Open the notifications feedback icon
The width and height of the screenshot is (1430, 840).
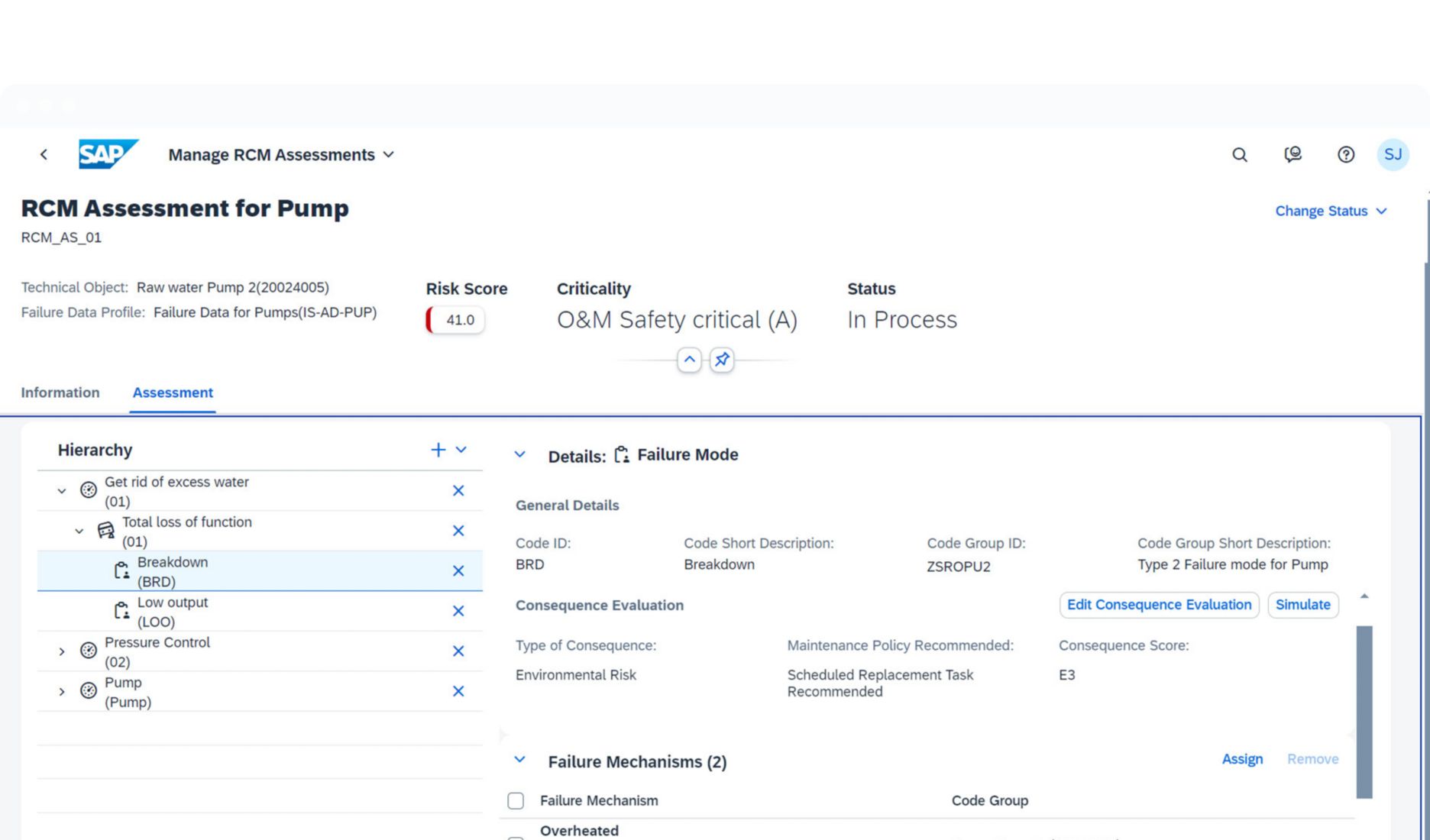coord(1292,155)
